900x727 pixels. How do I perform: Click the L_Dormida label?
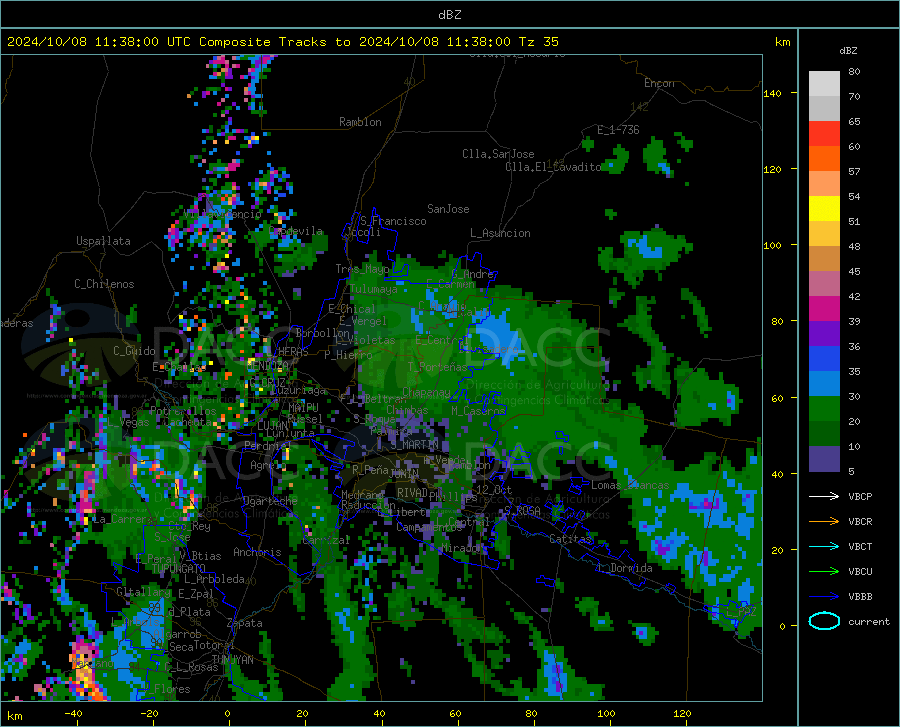tap(624, 568)
